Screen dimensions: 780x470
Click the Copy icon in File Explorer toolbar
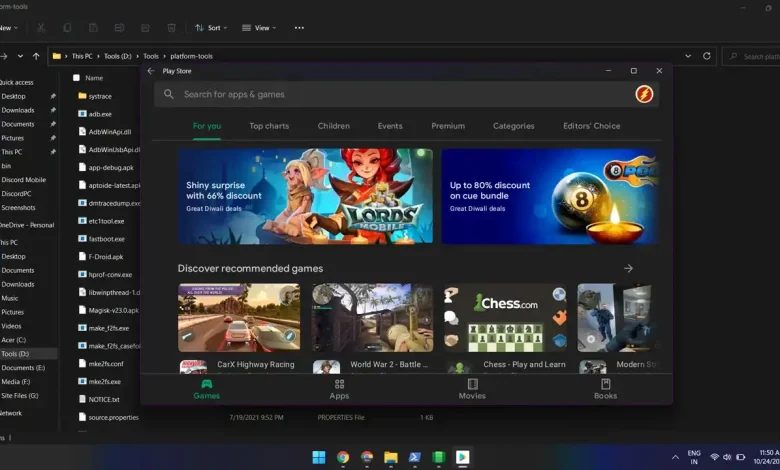click(x=67, y=28)
